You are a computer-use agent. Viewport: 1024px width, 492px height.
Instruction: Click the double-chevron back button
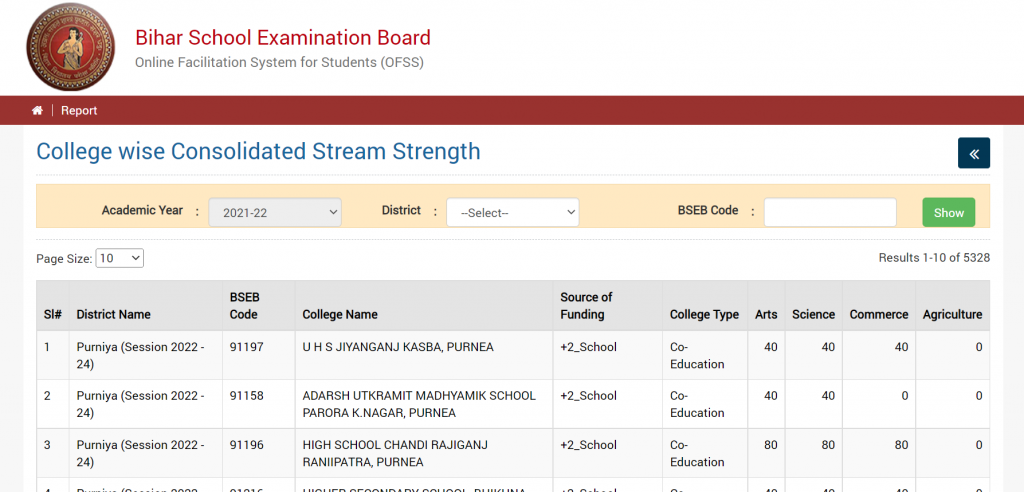(973, 153)
